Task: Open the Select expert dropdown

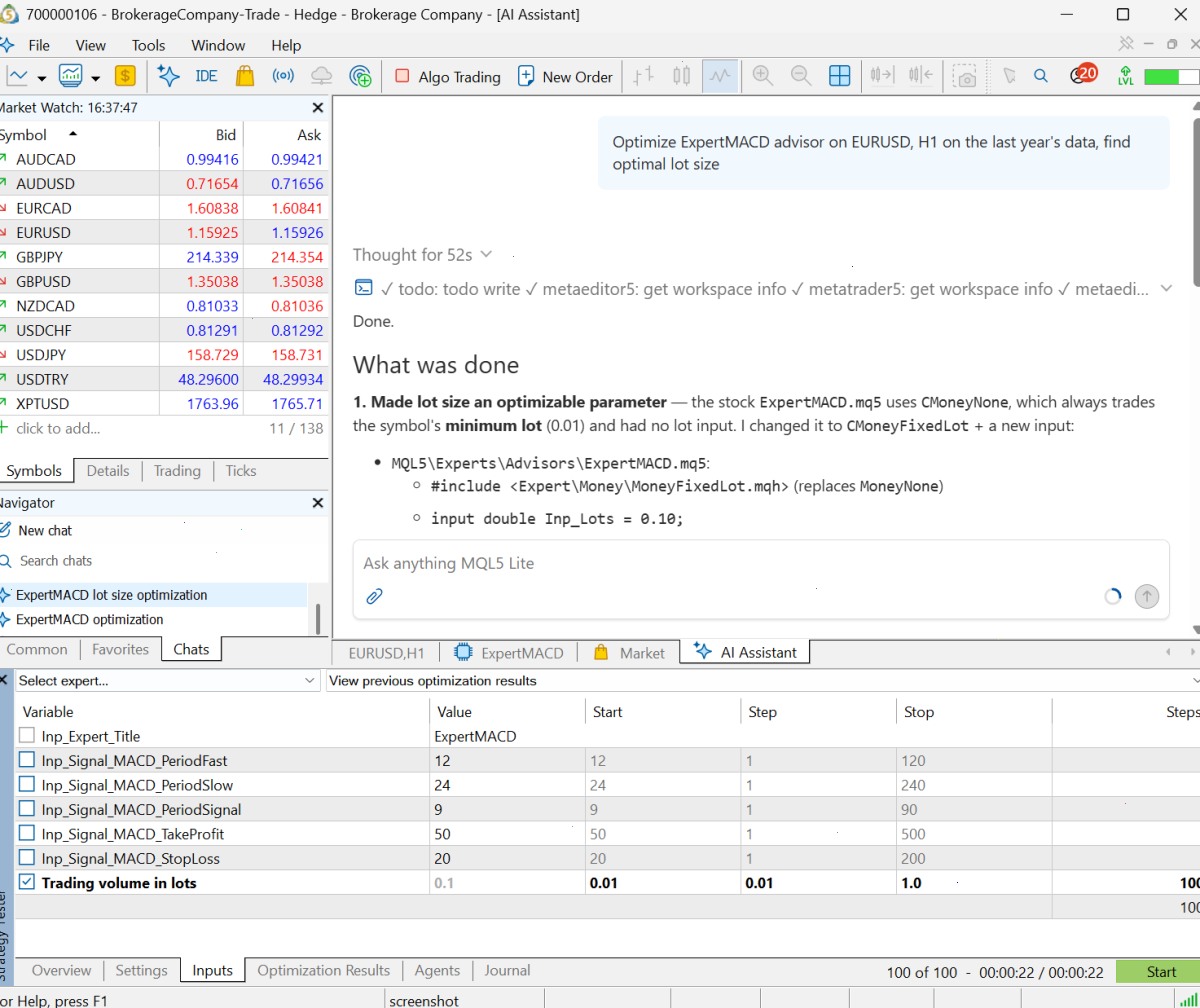Action: pyautogui.click(x=167, y=681)
